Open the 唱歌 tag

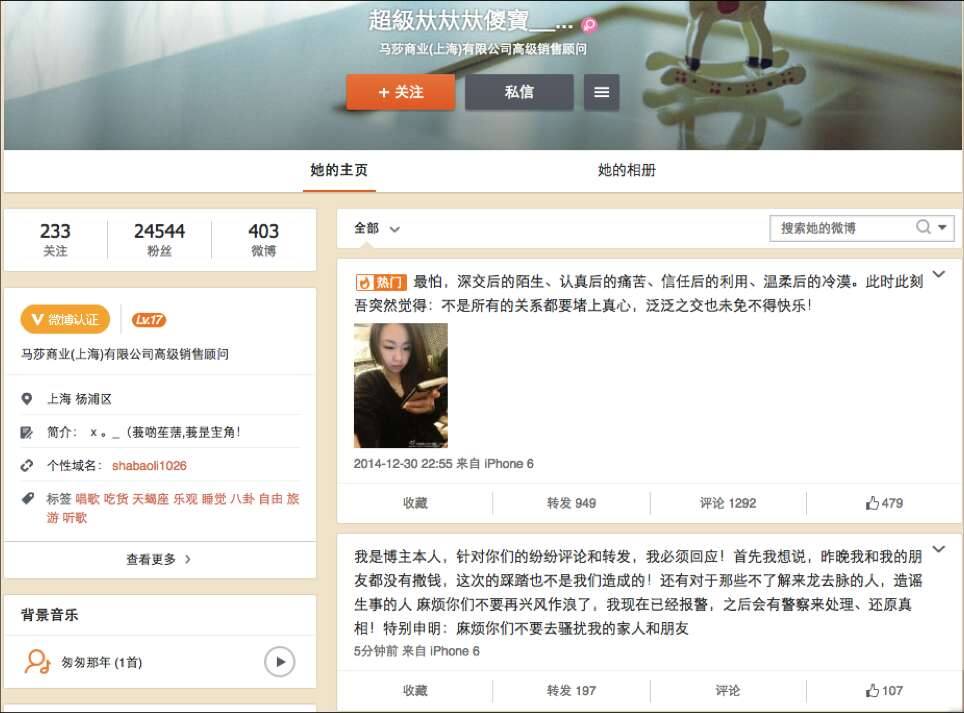coord(87,499)
